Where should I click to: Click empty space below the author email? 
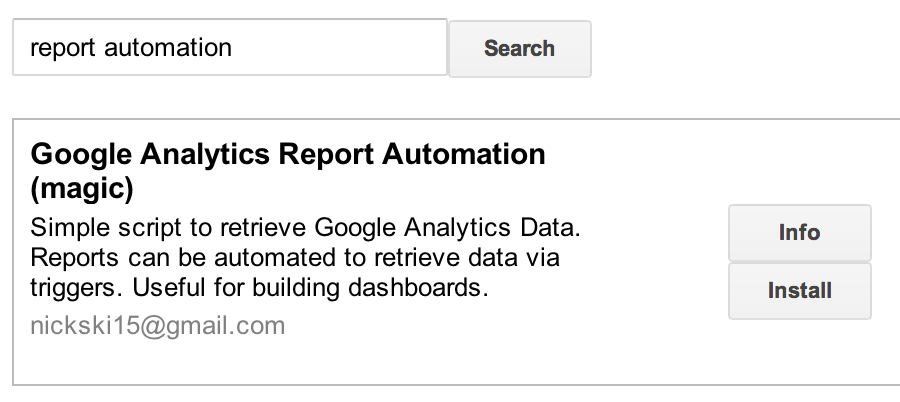(300, 362)
